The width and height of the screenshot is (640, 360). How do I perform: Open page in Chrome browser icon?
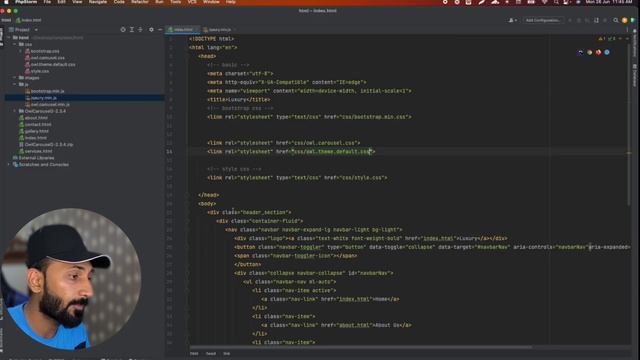click(x=589, y=52)
